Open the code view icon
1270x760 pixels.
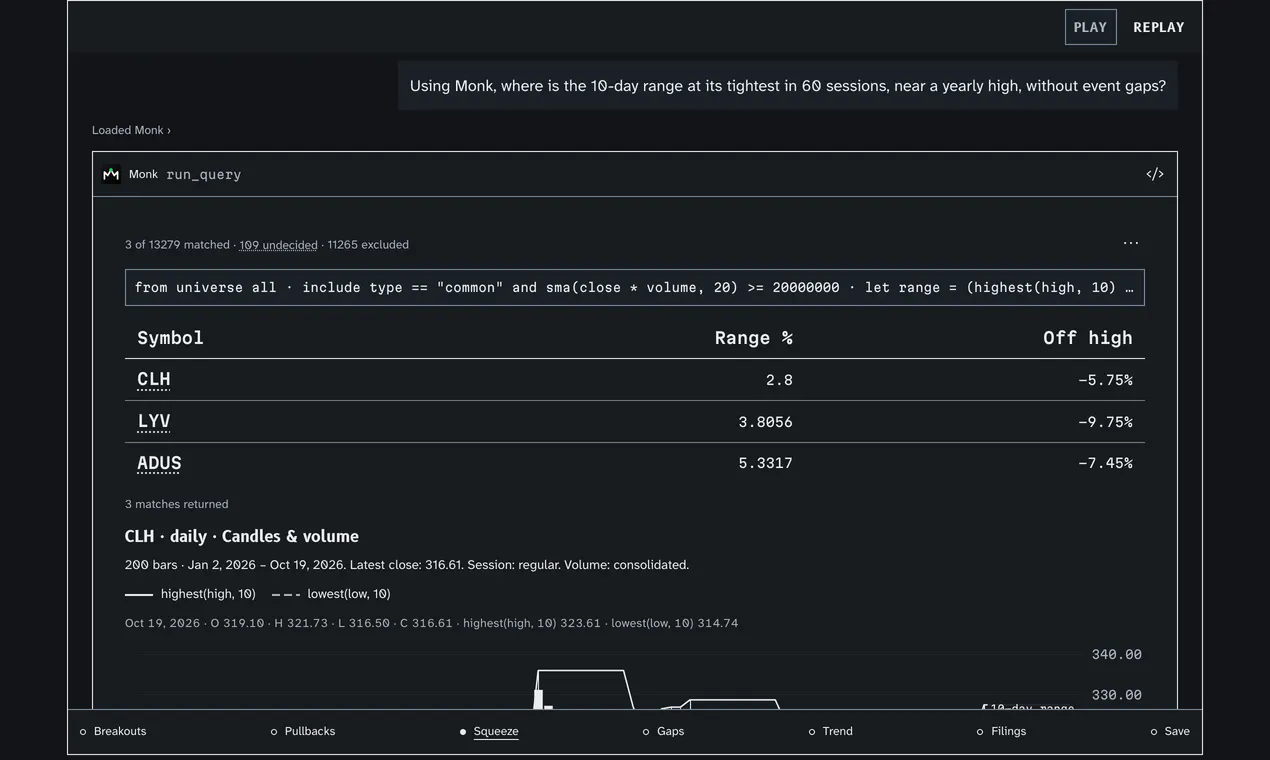click(x=1155, y=174)
